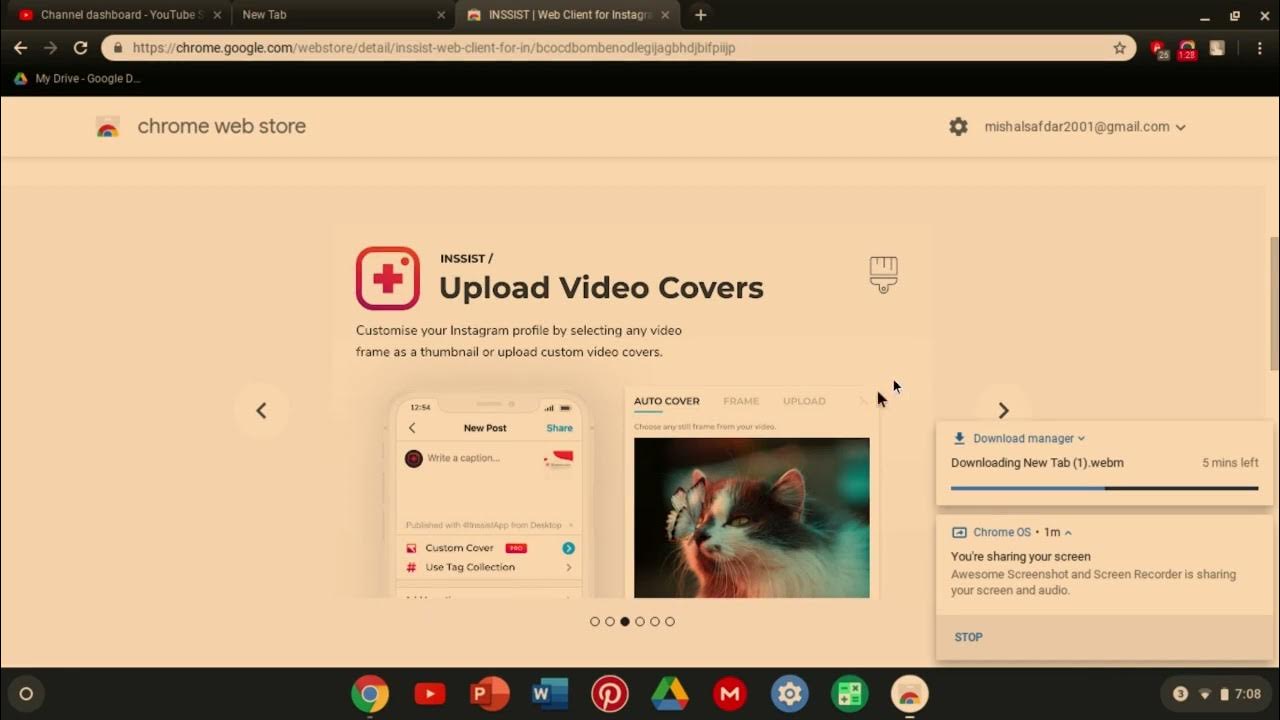Click the URL address bar

(x=618, y=48)
